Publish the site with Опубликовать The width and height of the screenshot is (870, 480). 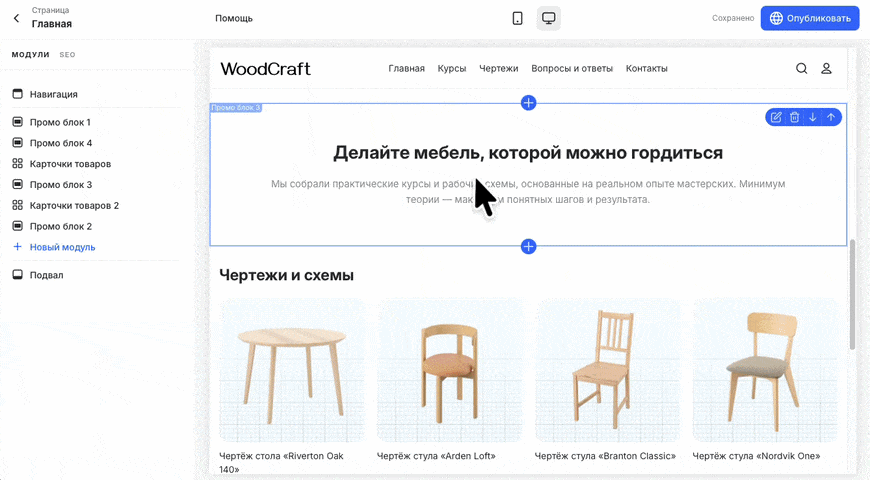pos(810,18)
